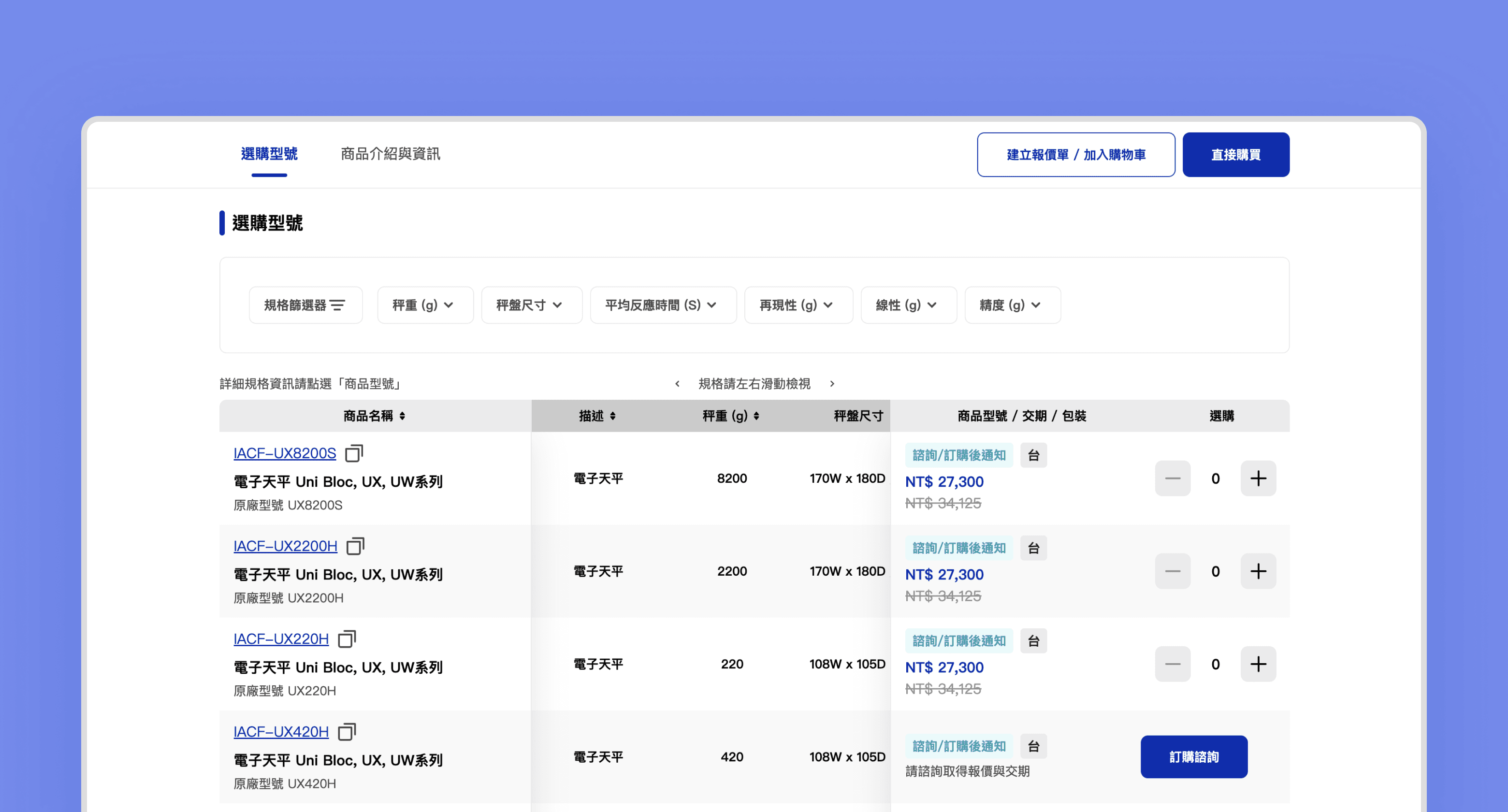Switch to 商品介紹與資訊 tab

(x=391, y=154)
